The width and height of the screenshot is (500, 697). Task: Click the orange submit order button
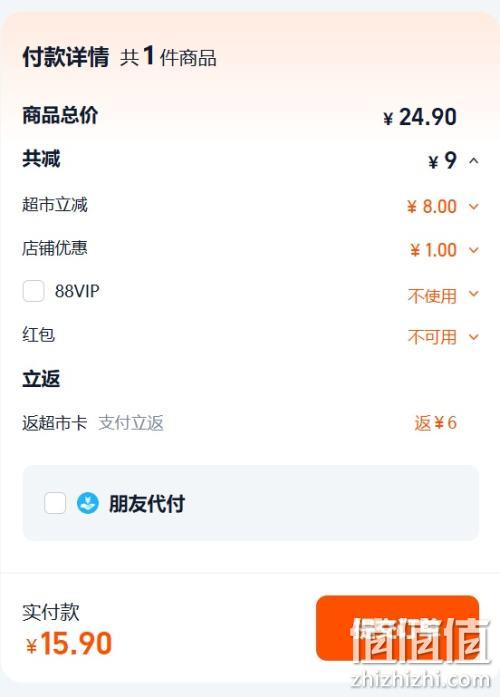click(x=397, y=628)
